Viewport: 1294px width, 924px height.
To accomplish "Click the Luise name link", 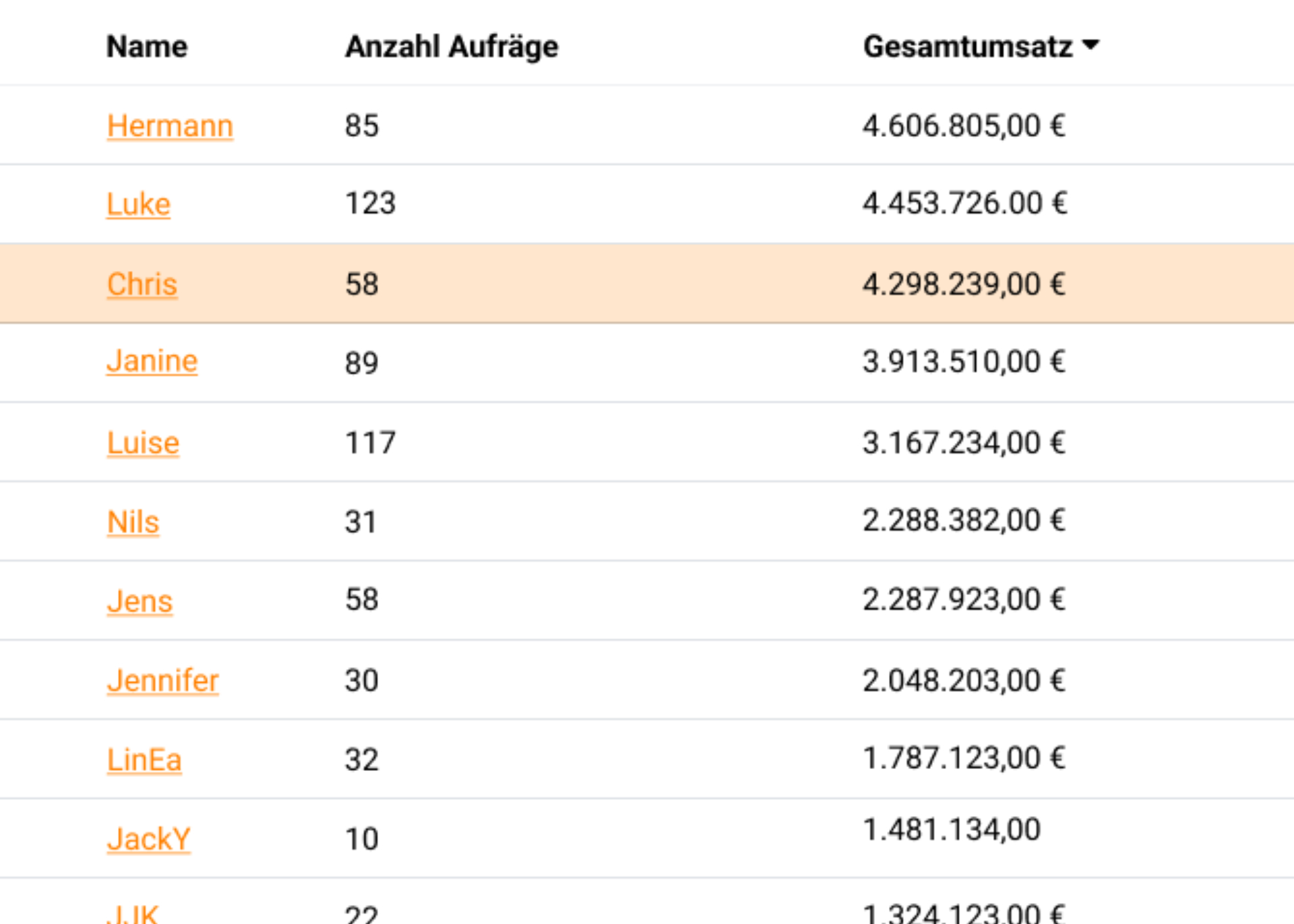I will pos(144,443).
